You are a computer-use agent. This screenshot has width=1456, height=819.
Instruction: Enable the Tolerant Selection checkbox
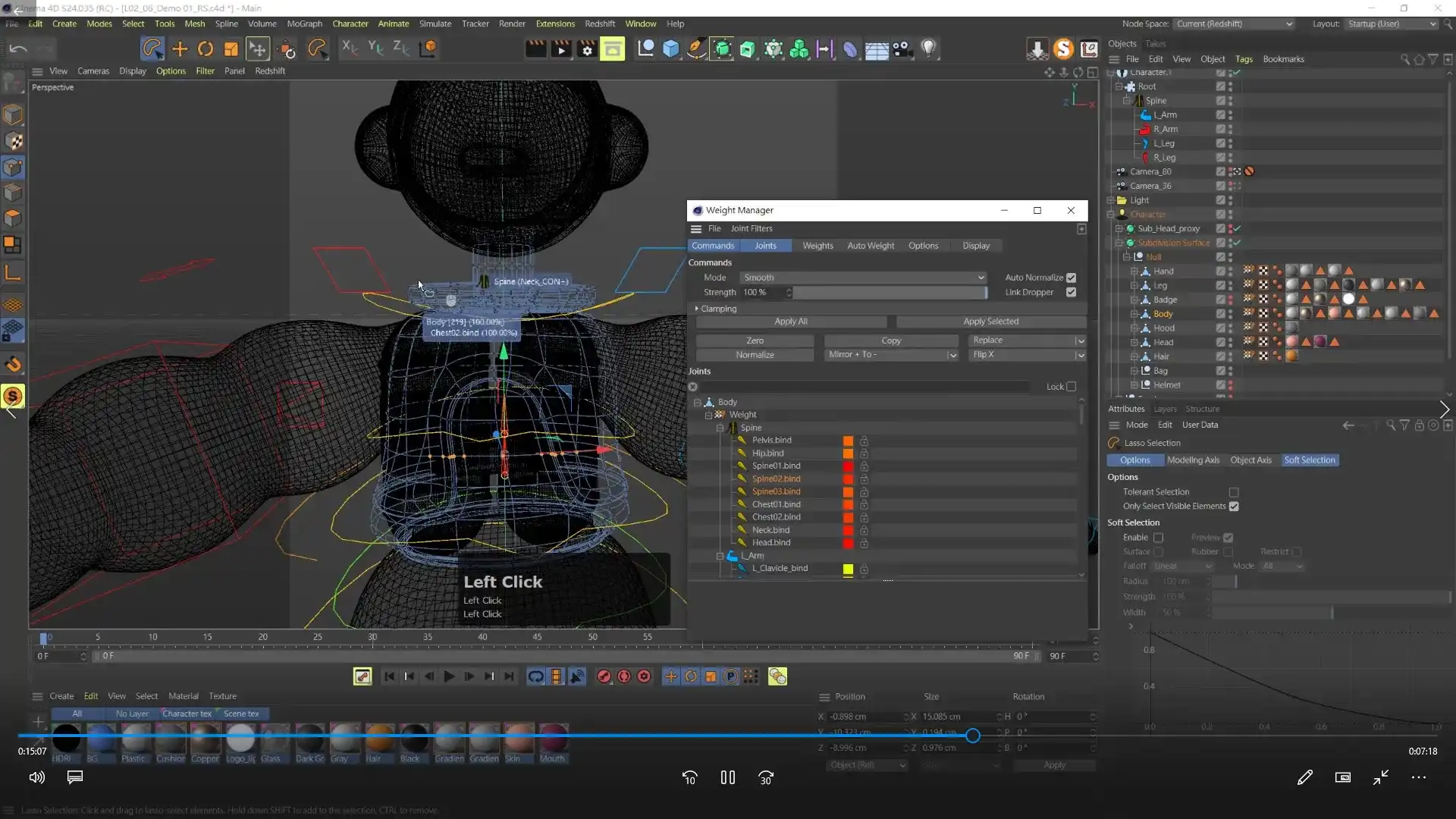pos(1234,492)
